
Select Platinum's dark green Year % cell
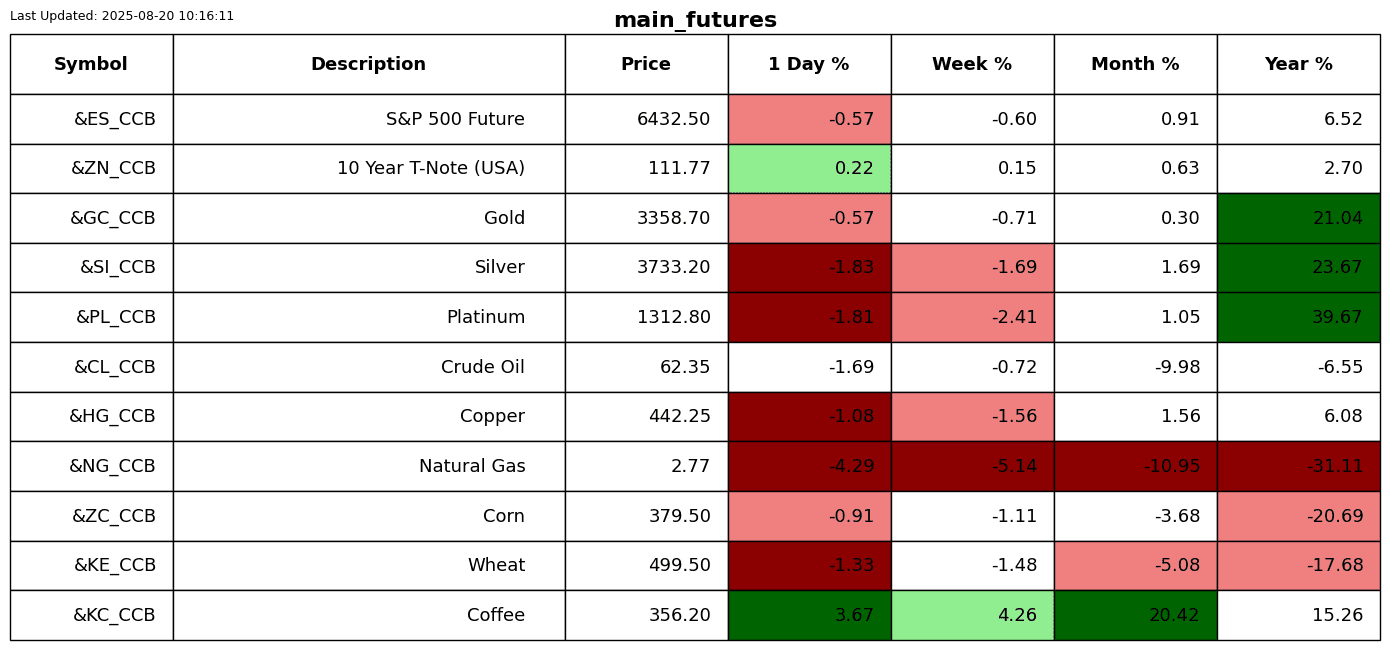1298,317
